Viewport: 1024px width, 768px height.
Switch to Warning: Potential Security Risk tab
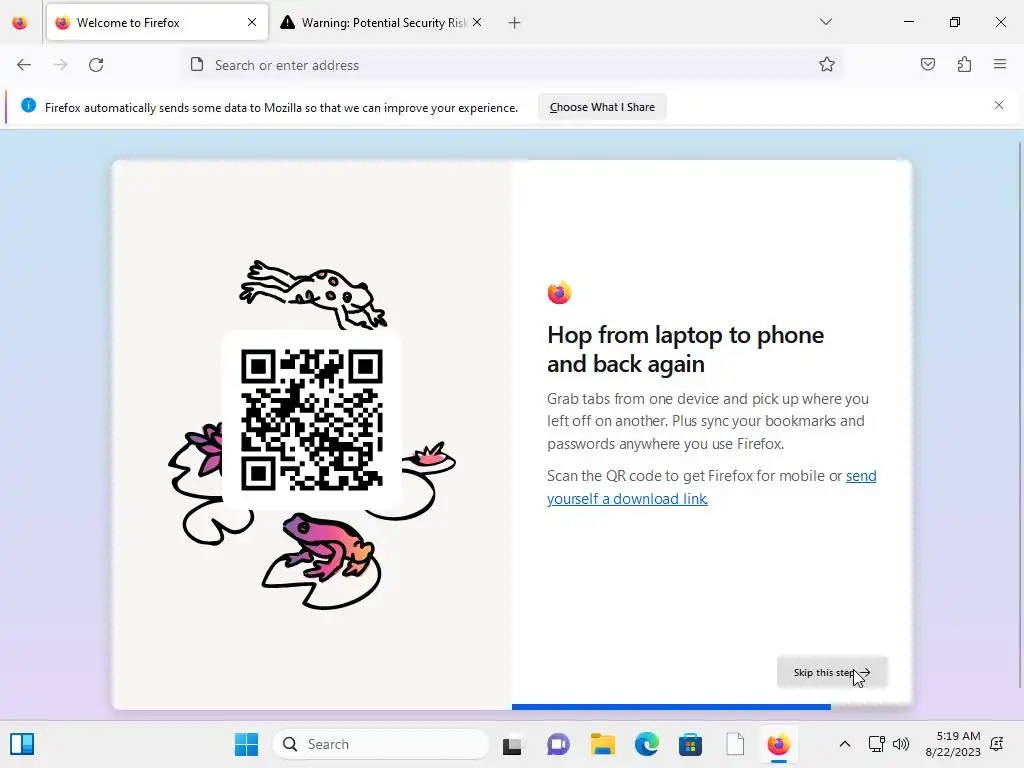click(383, 22)
